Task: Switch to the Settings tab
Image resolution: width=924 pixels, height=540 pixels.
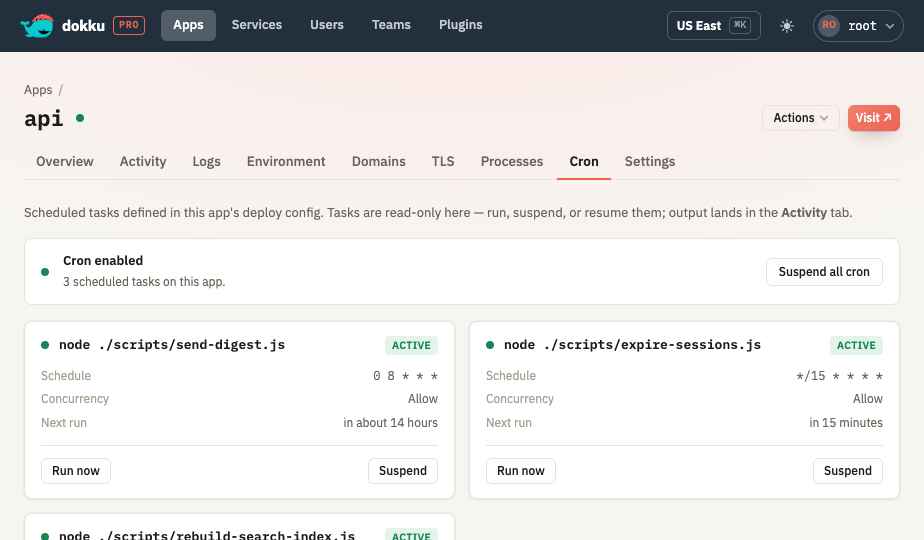Action: click(x=650, y=162)
